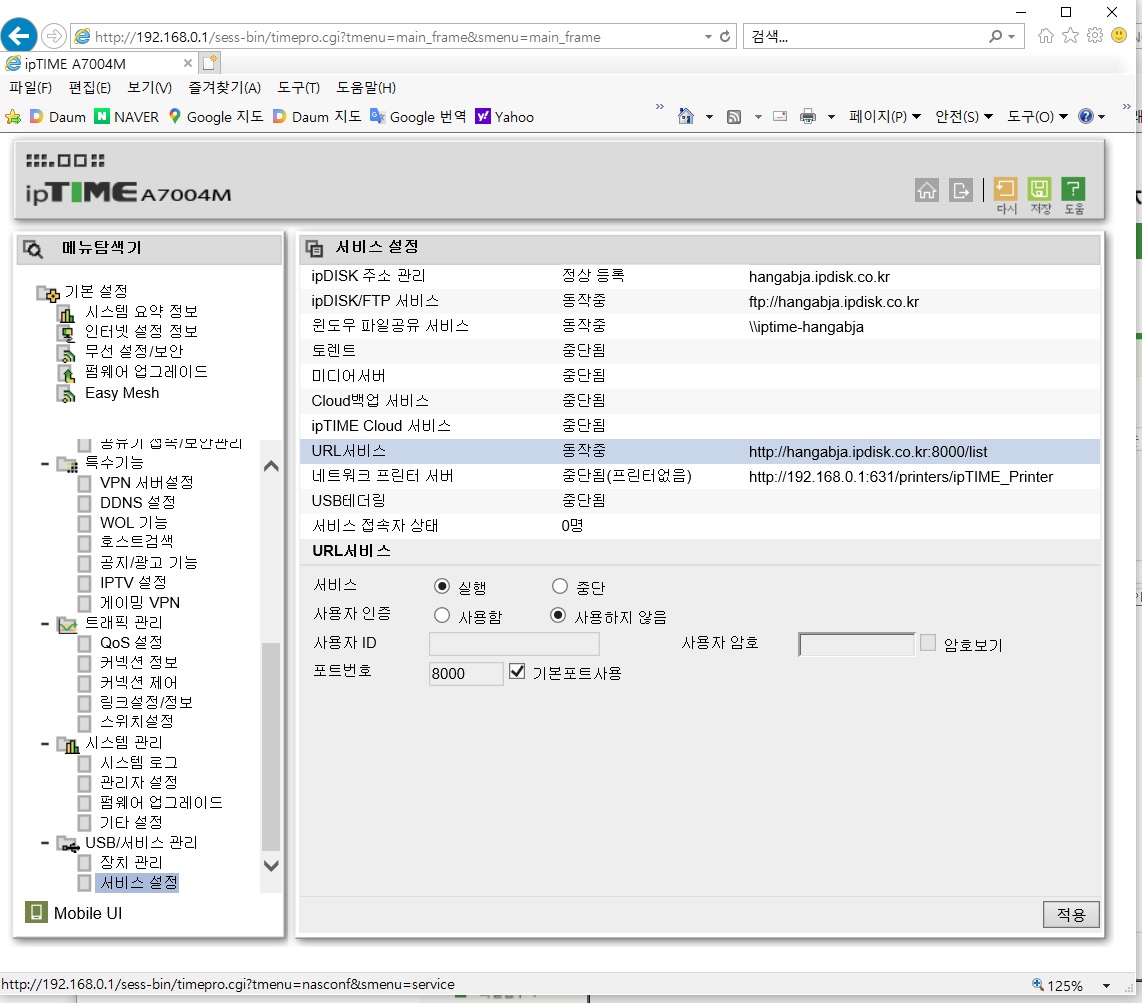The height and width of the screenshot is (1003, 1142).
Task: Select 사용함 for user authentication
Action: 441,615
